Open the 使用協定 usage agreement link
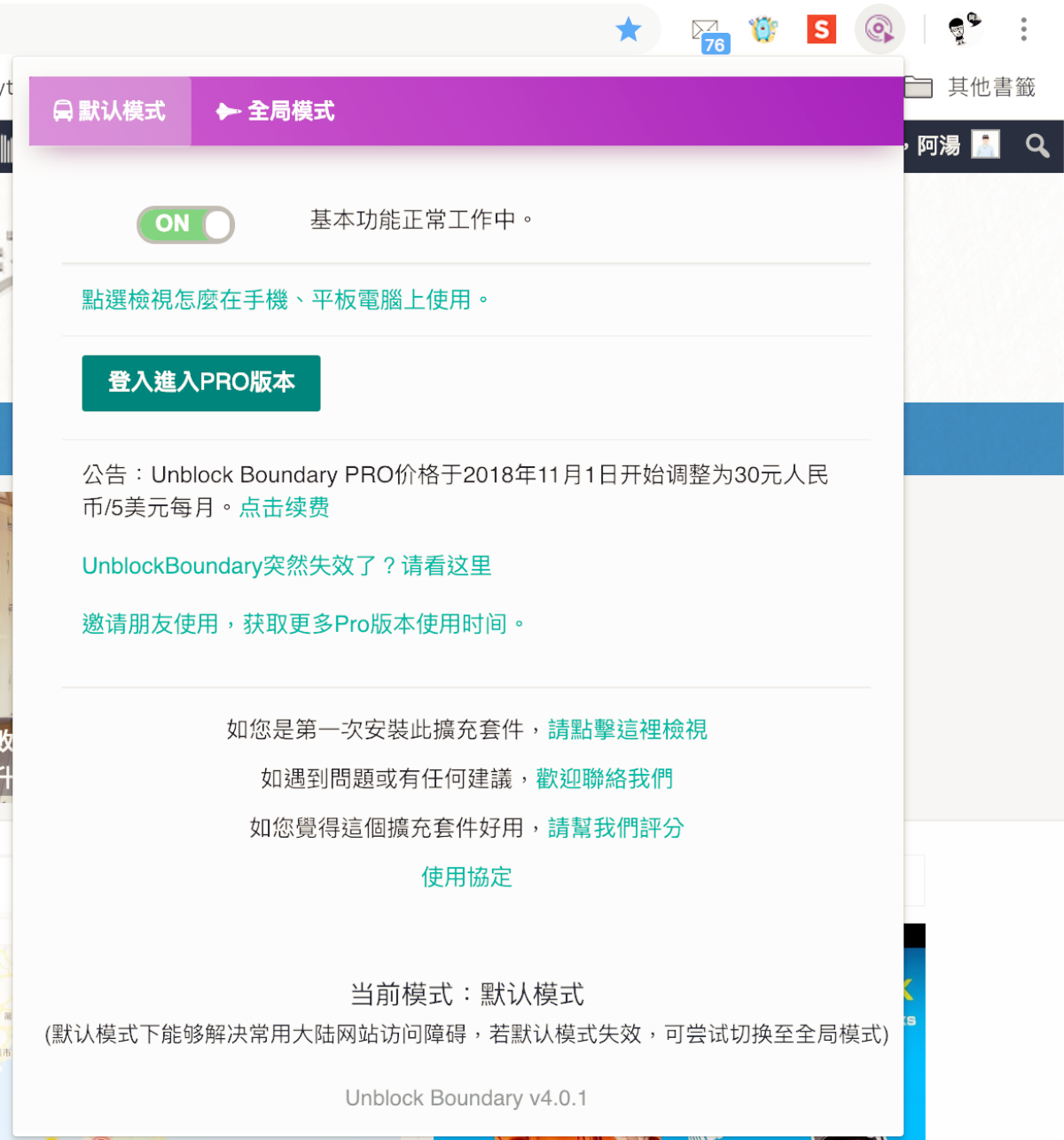 pyautogui.click(x=466, y=878)
